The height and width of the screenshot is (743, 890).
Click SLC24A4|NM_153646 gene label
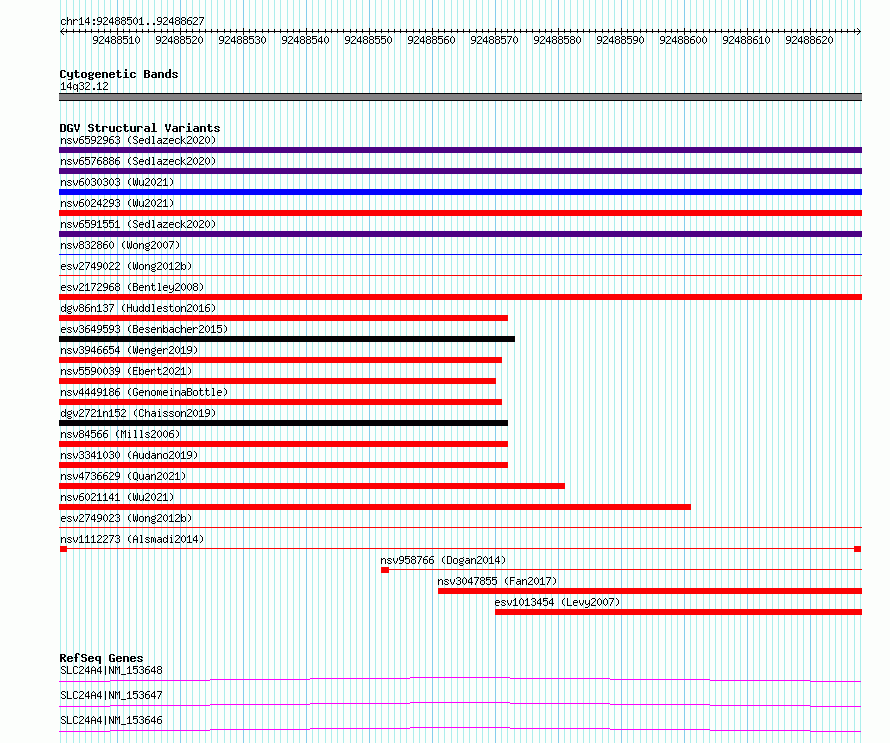point(111,720)
